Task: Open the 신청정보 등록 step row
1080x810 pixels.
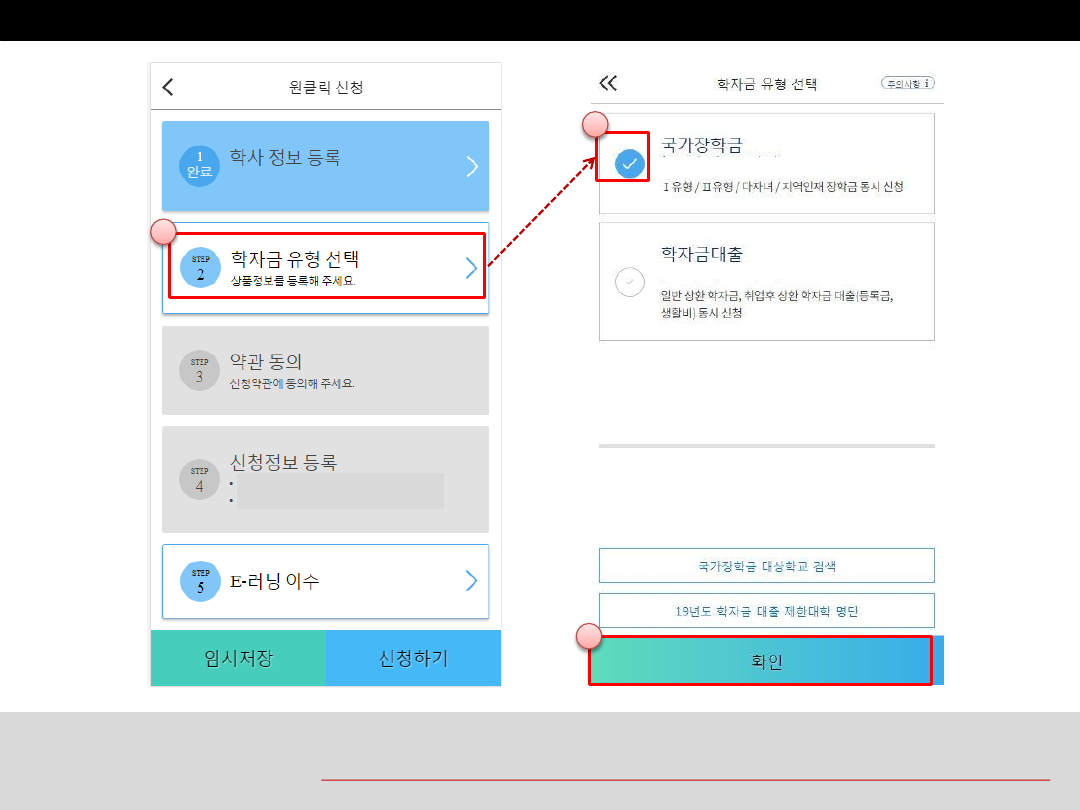Action: point(325,479)
